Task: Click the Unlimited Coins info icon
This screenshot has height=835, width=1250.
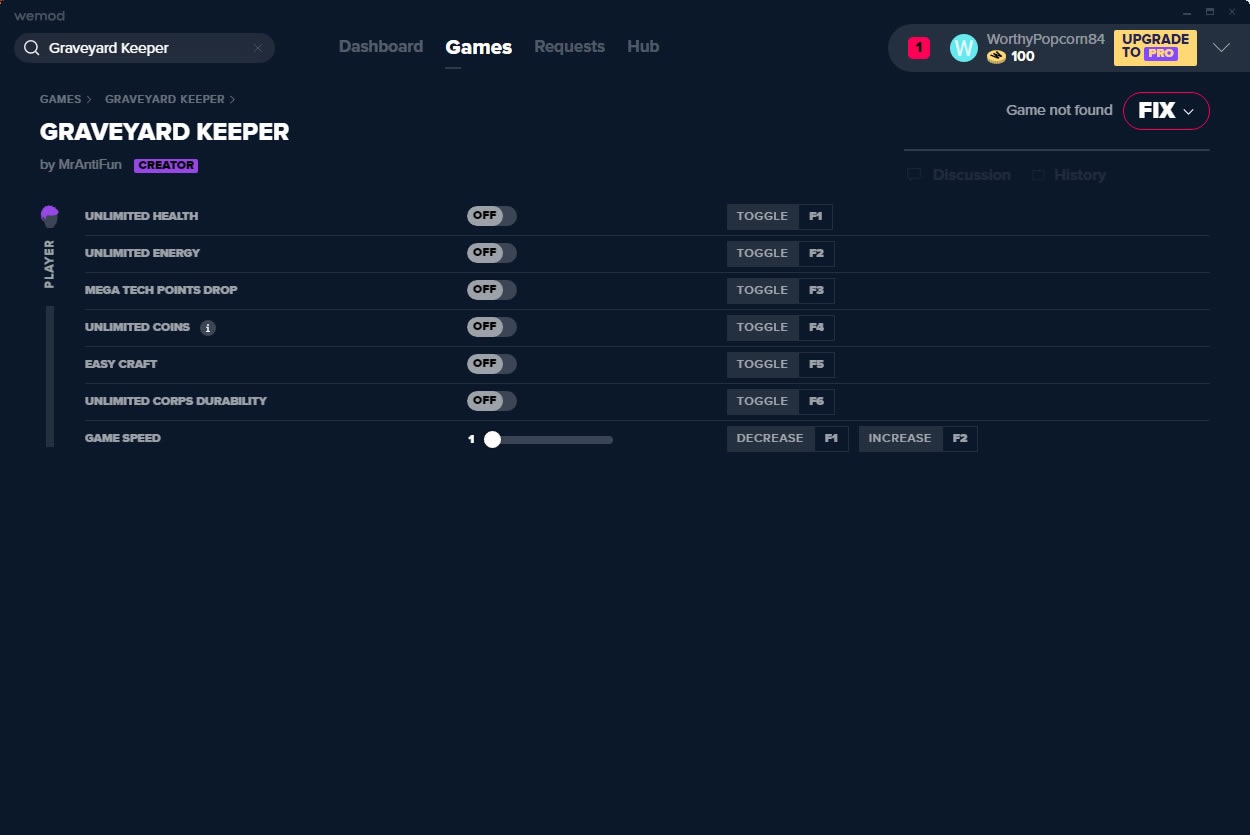Action: (x=208, y=328)
